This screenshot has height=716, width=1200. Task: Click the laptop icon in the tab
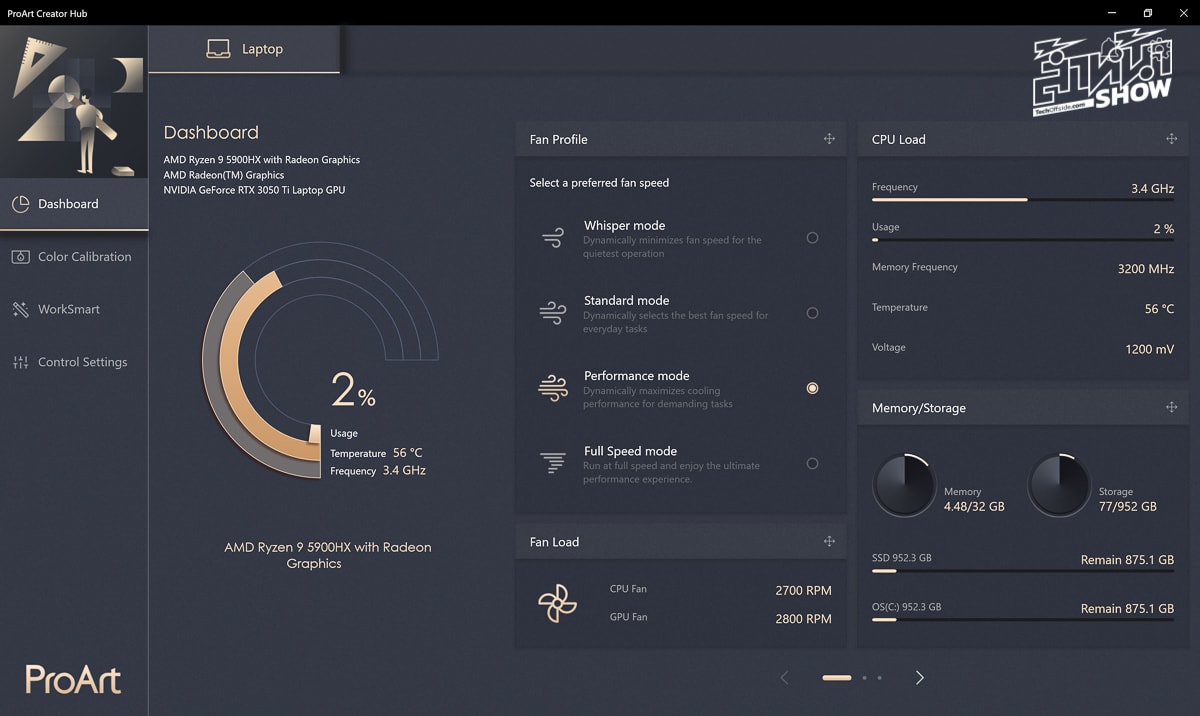(x=218, y=49)
